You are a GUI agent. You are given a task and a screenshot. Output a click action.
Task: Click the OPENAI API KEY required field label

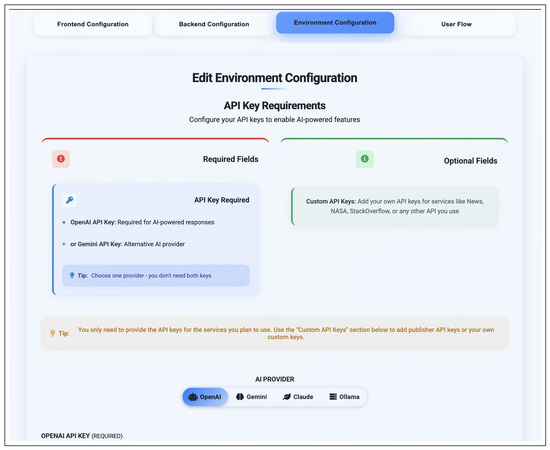(82, 436)
